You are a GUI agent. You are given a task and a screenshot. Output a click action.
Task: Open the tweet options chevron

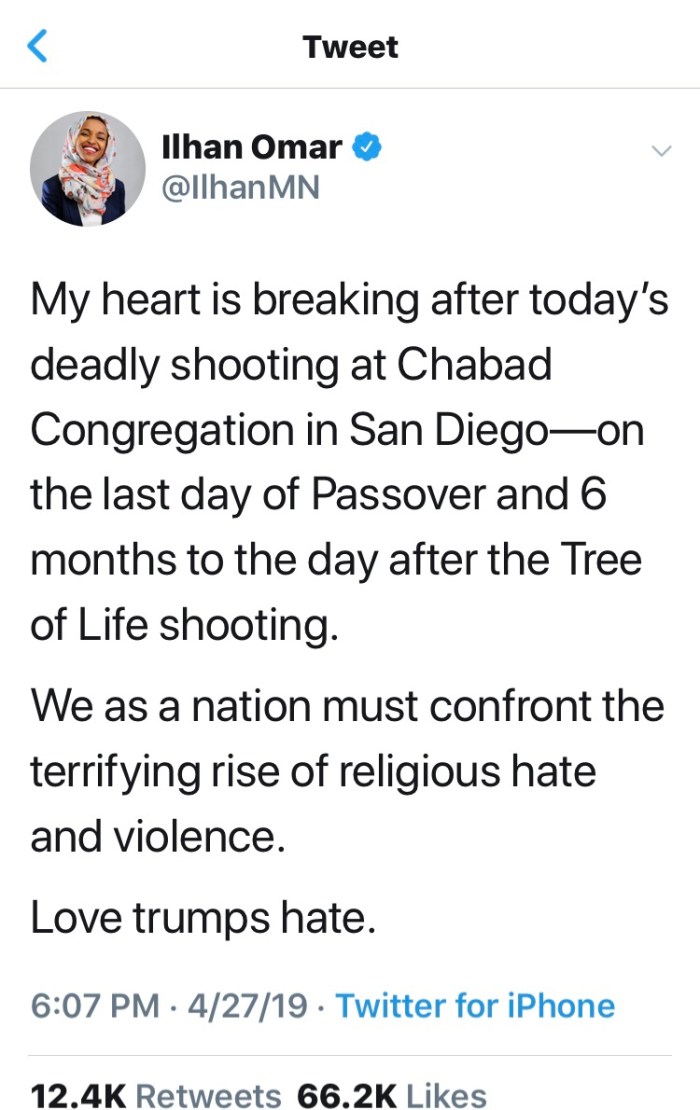(660, 151)
